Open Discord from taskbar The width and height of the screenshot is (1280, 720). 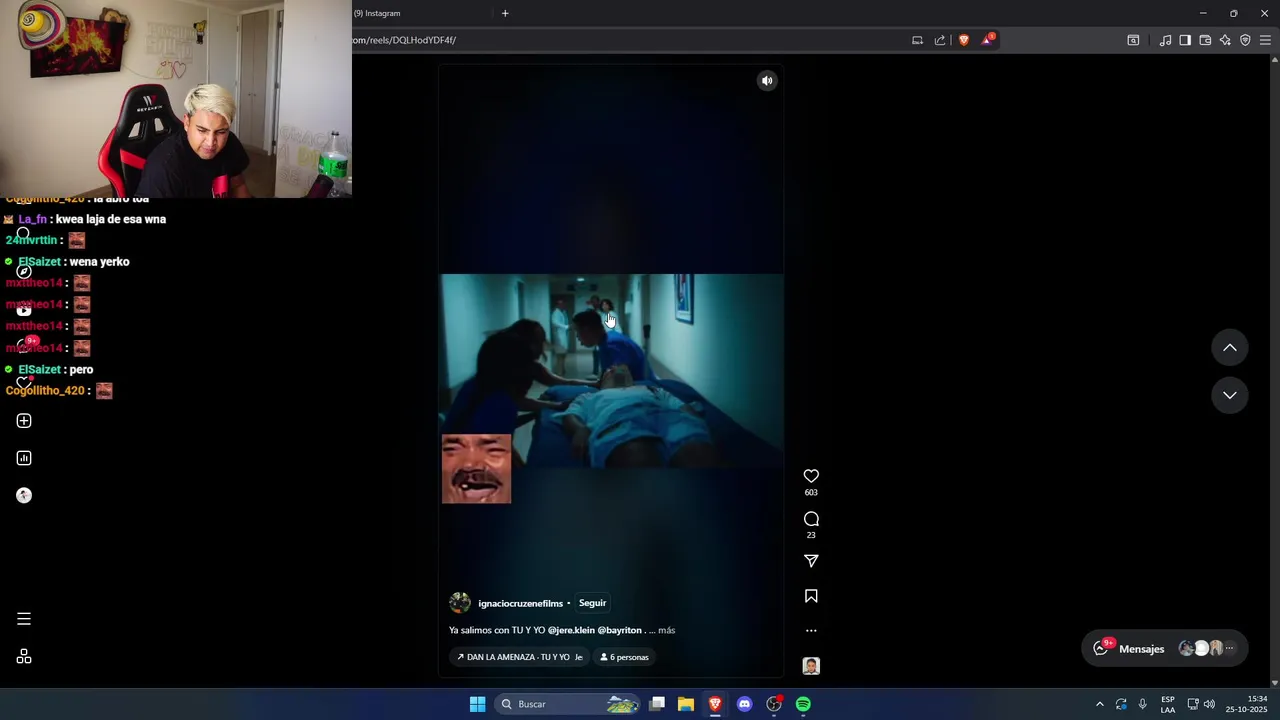click(x=744, y=704)
